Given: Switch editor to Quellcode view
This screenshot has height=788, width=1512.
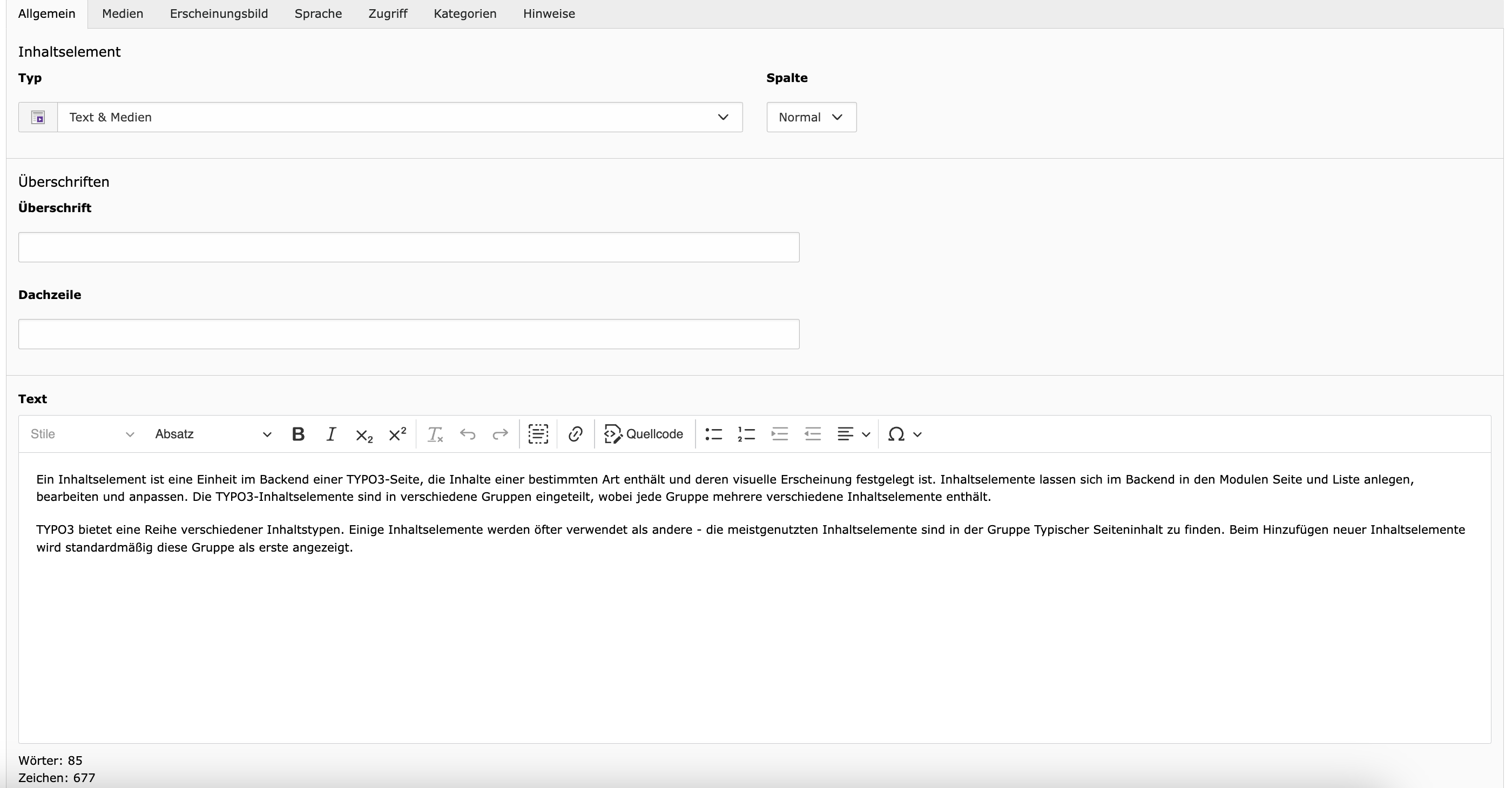Looking at the screenshot, I should [644, 434].
